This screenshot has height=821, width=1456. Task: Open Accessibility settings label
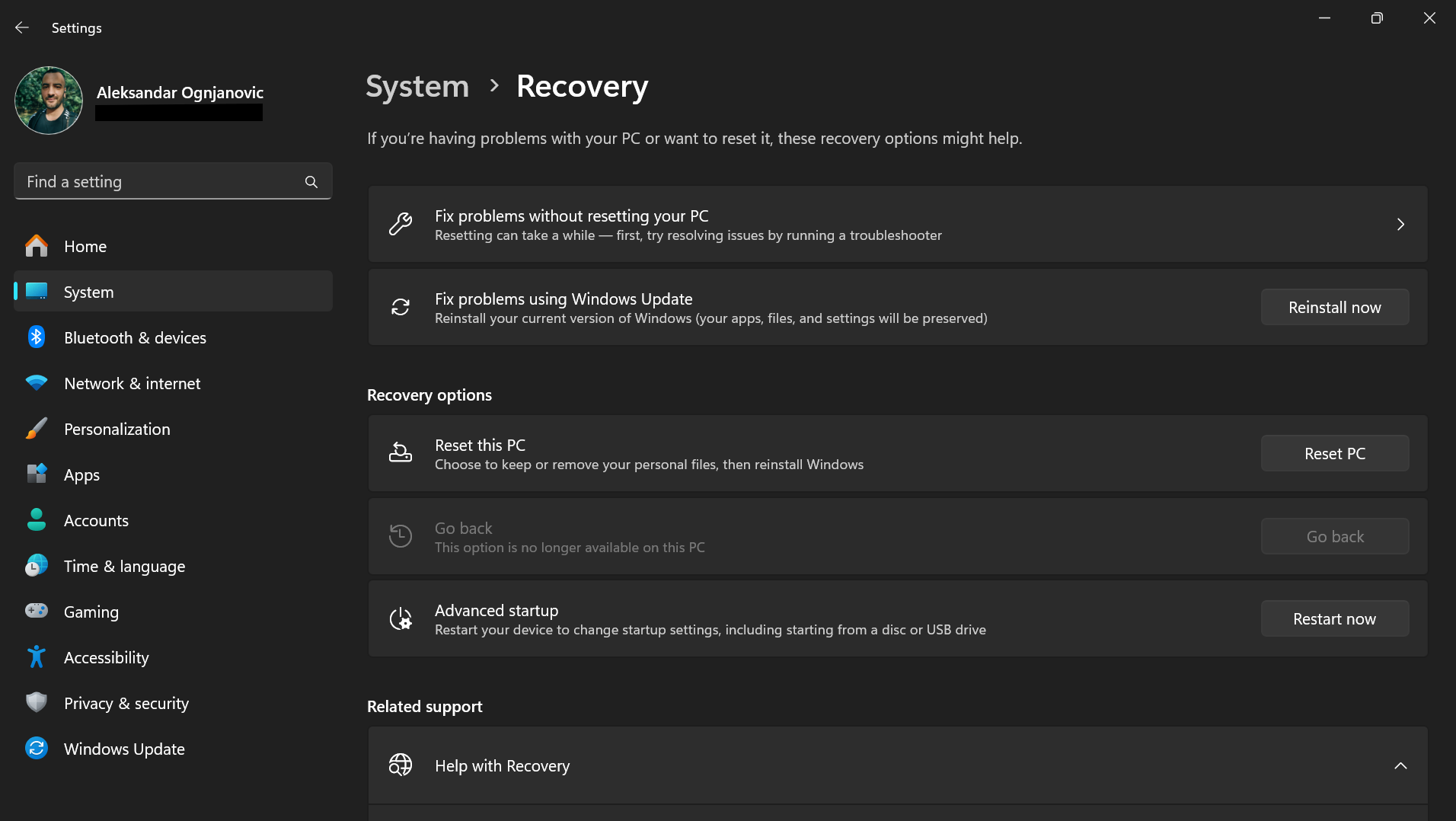pyautogui.click(x=107, y=658)
